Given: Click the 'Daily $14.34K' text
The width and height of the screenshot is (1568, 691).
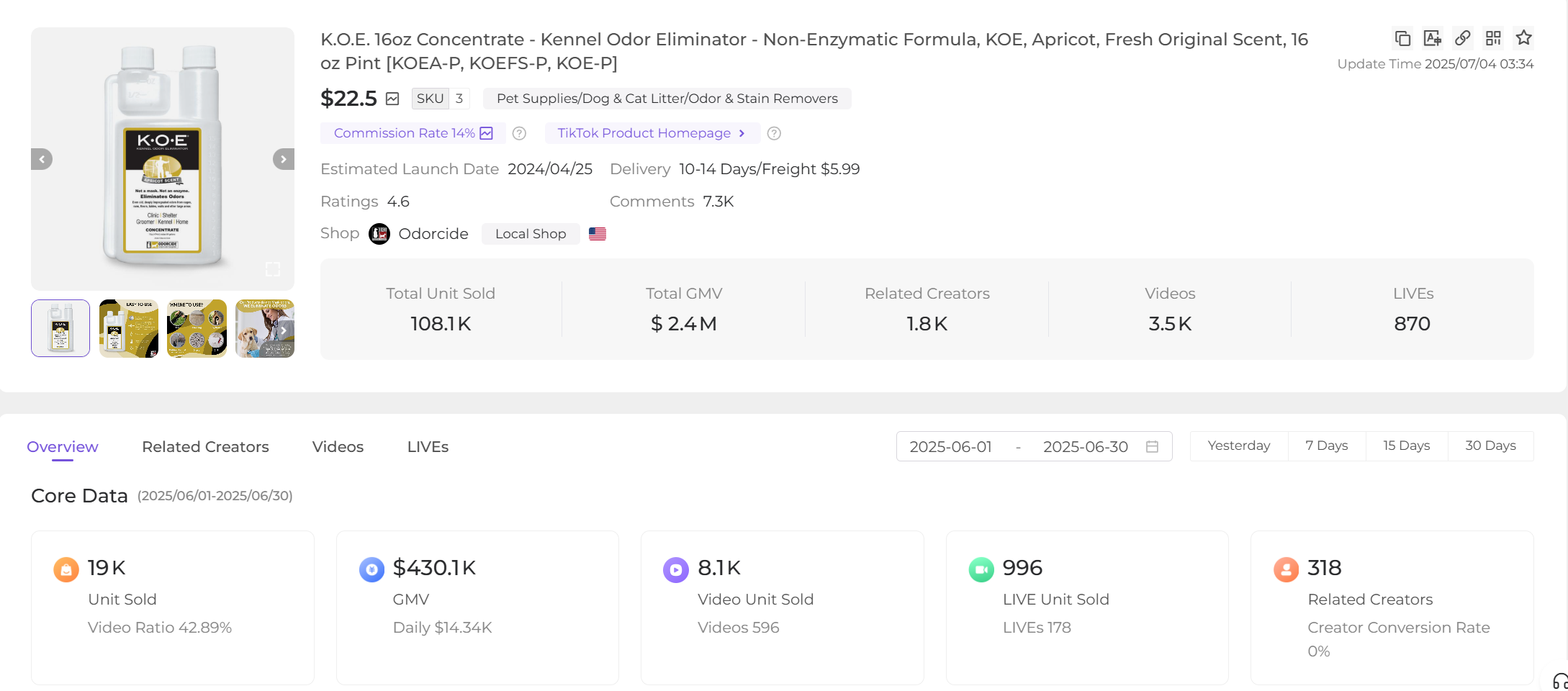Looking at the screenshot, I should 442,628.
